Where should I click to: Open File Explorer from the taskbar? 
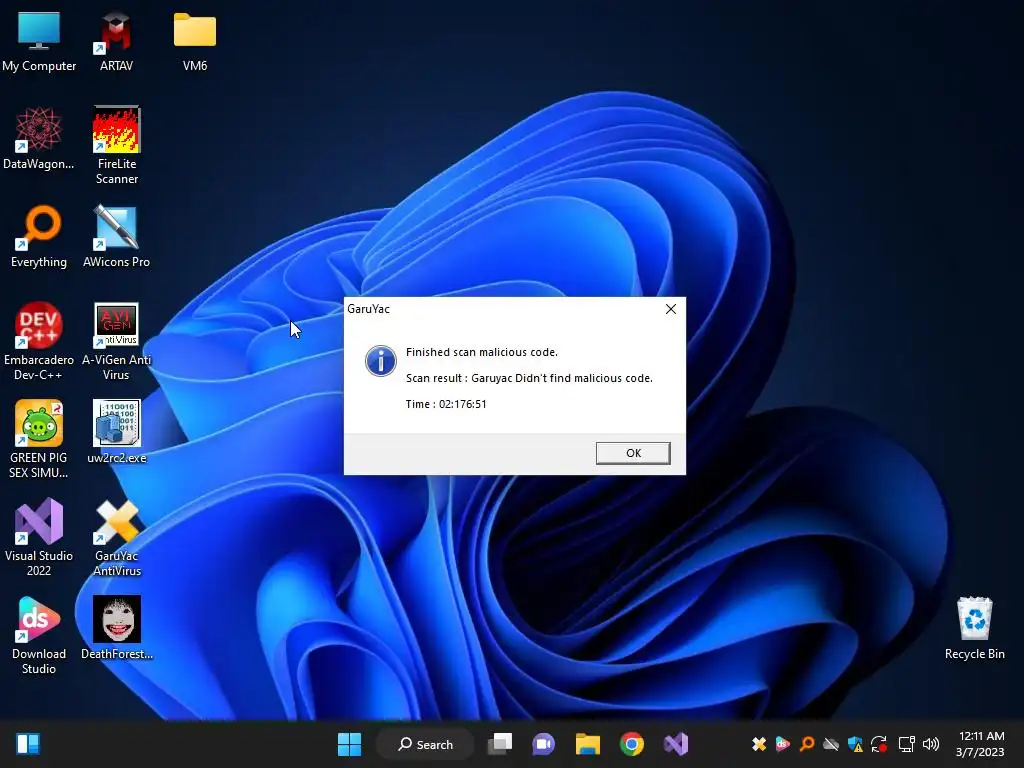pos(587,744)
